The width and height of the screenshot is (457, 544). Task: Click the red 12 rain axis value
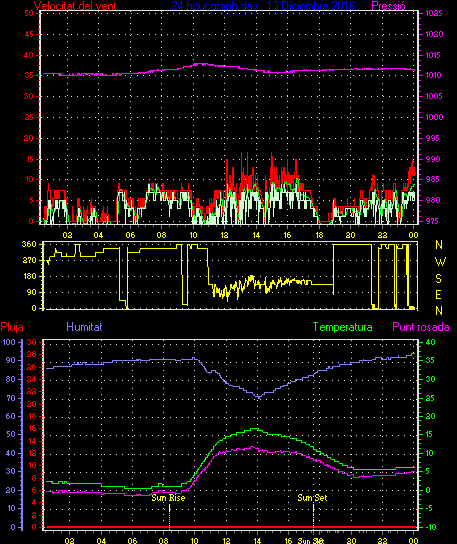point(32,453)
